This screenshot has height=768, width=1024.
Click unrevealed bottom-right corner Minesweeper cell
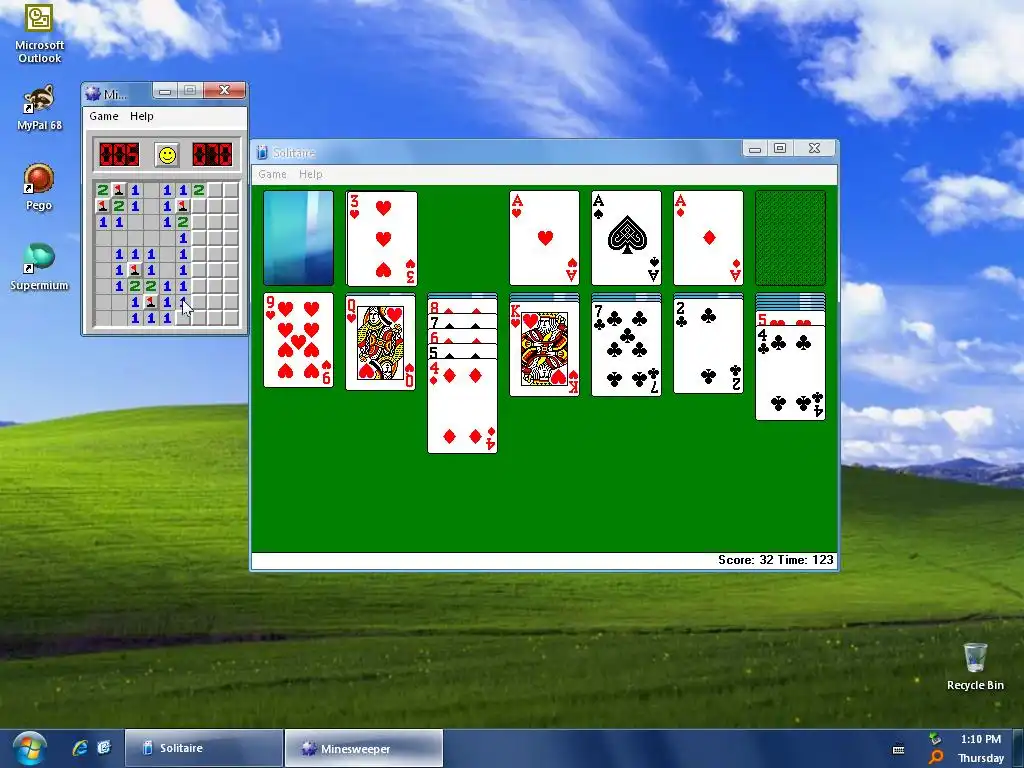(231, 318)
